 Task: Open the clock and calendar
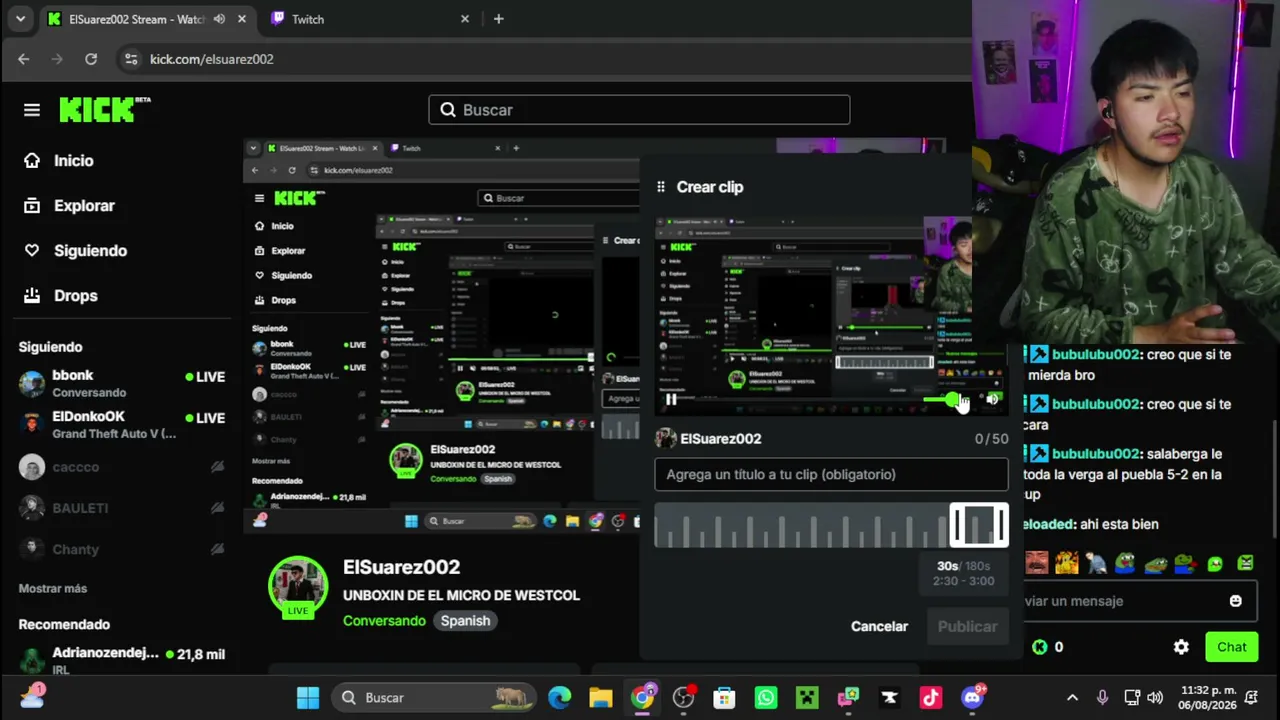coord(1210,698)
